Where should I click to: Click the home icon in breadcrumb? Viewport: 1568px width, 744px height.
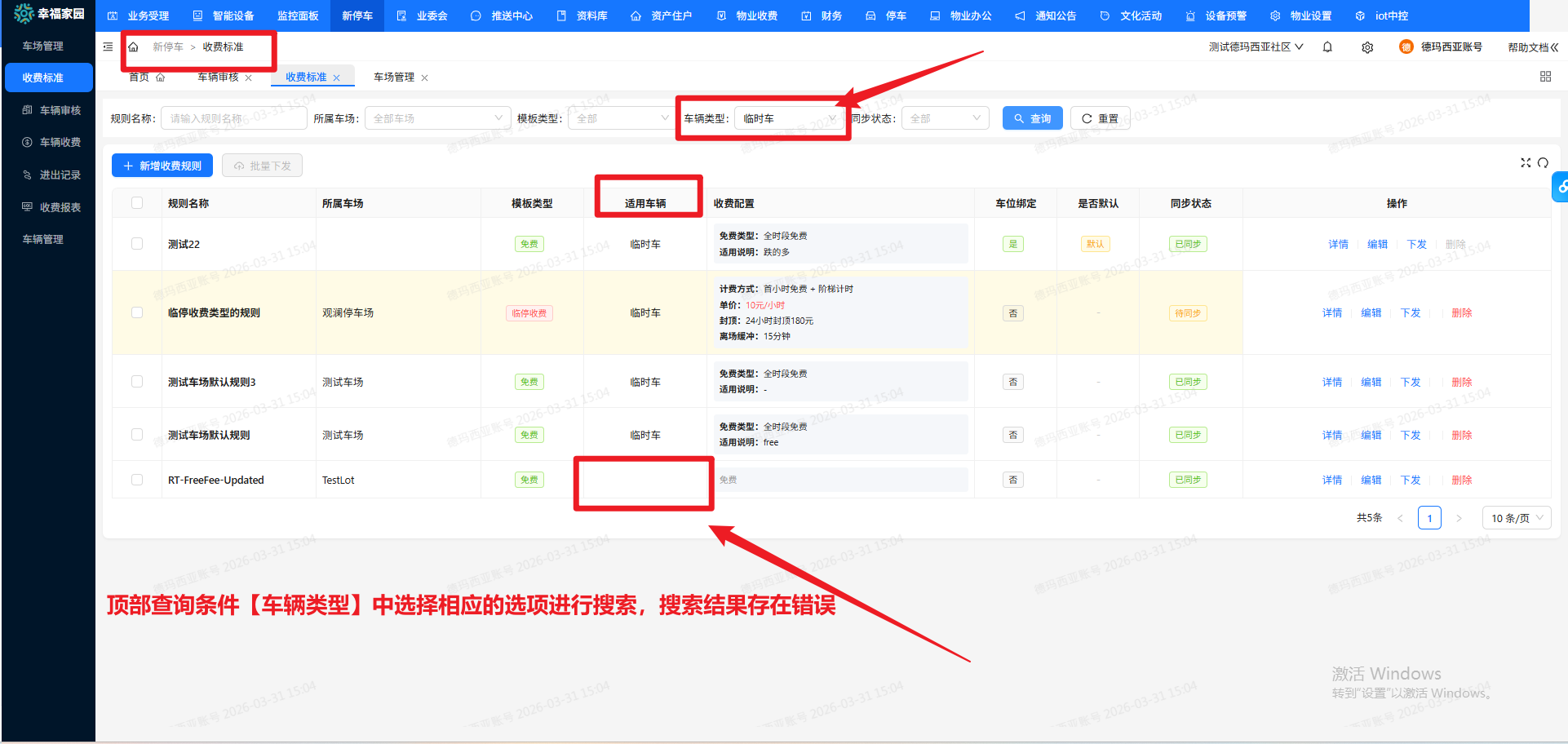click(134, 47)
